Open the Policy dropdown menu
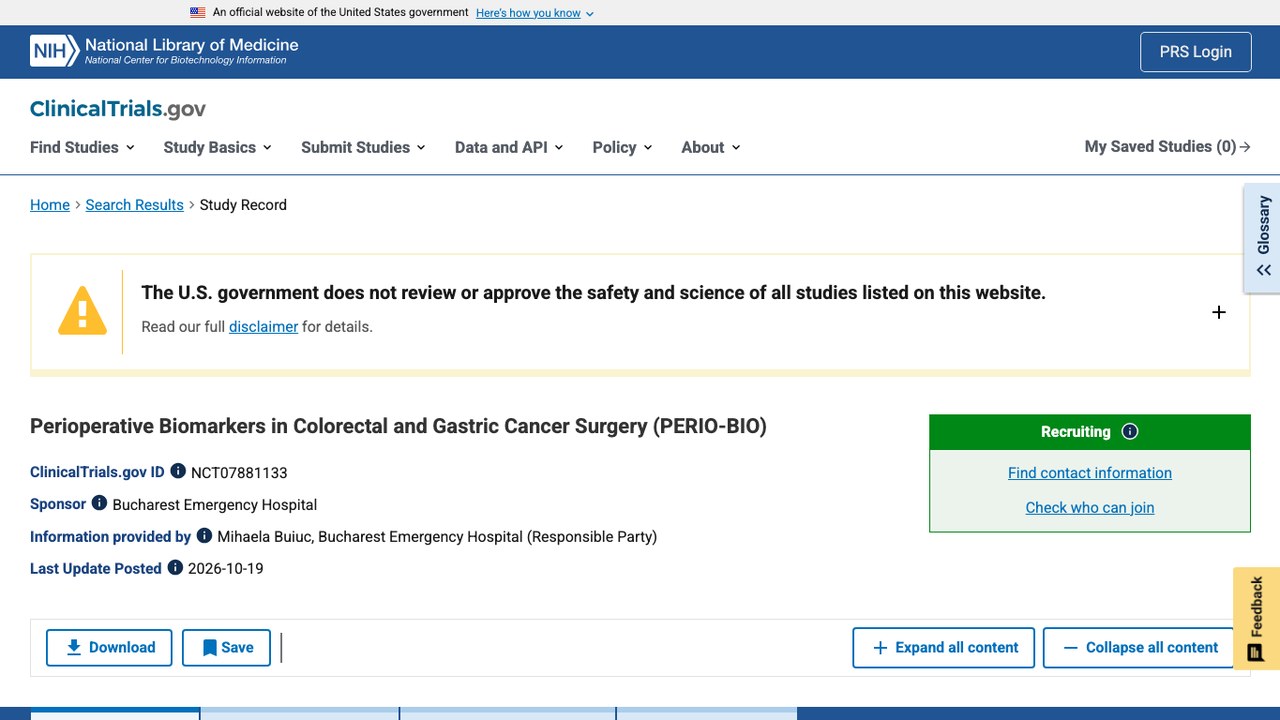Viewport: 1280px width, 720px height. 622,147
